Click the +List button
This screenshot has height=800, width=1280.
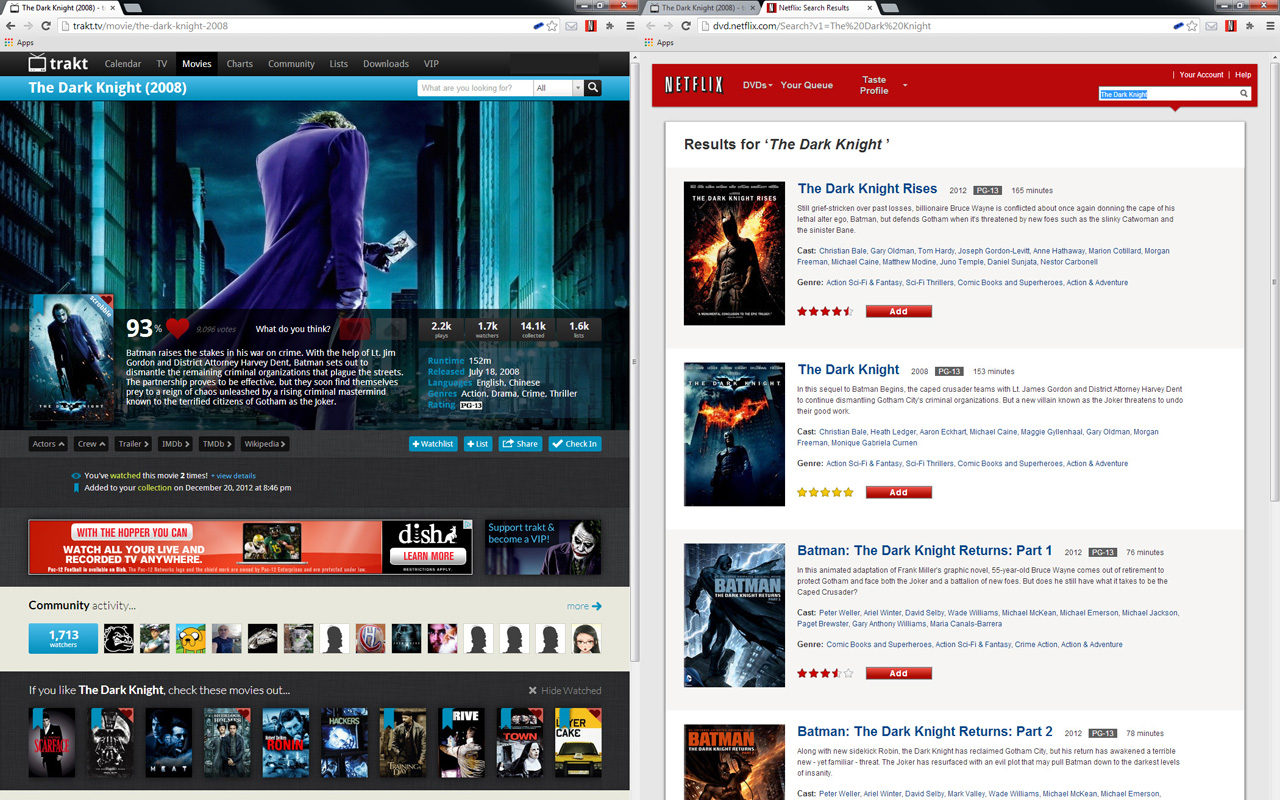(478, 443)
